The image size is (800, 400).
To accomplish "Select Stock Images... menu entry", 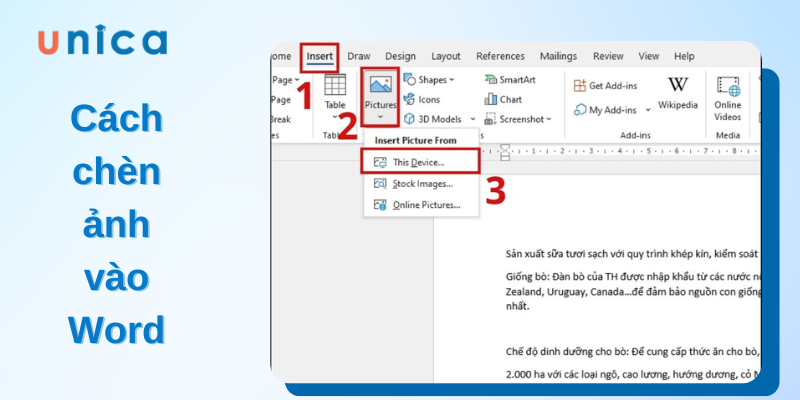I will [x=421, y=184].
